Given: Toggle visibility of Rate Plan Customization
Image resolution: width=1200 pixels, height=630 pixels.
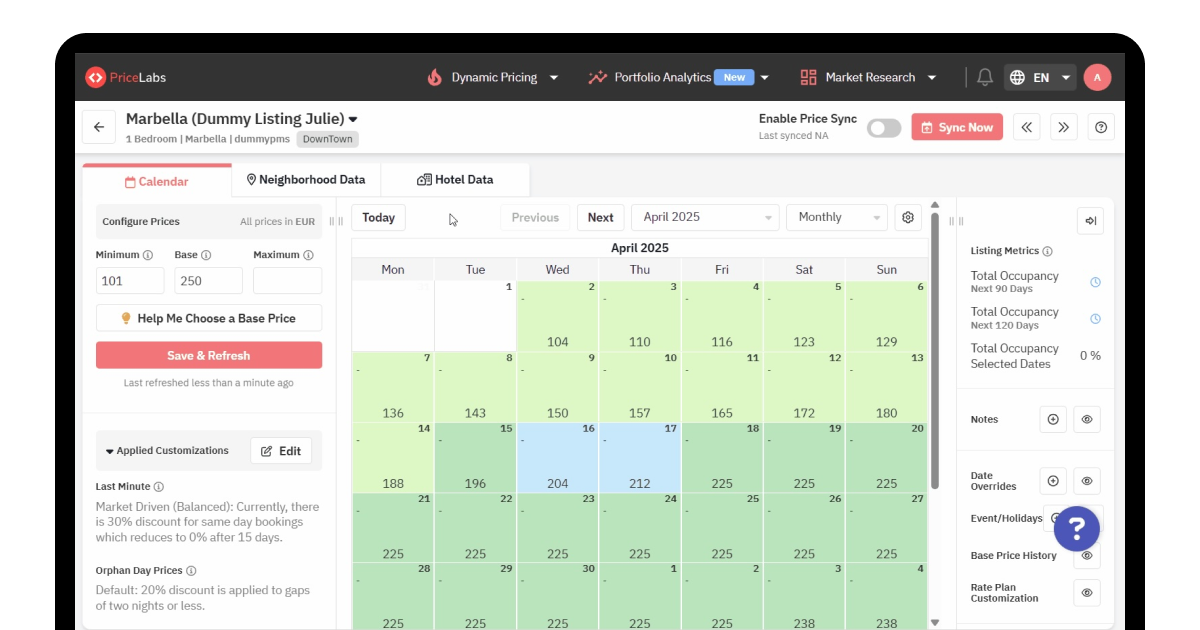Looking at the screenshot, I should click(1087, 593).
